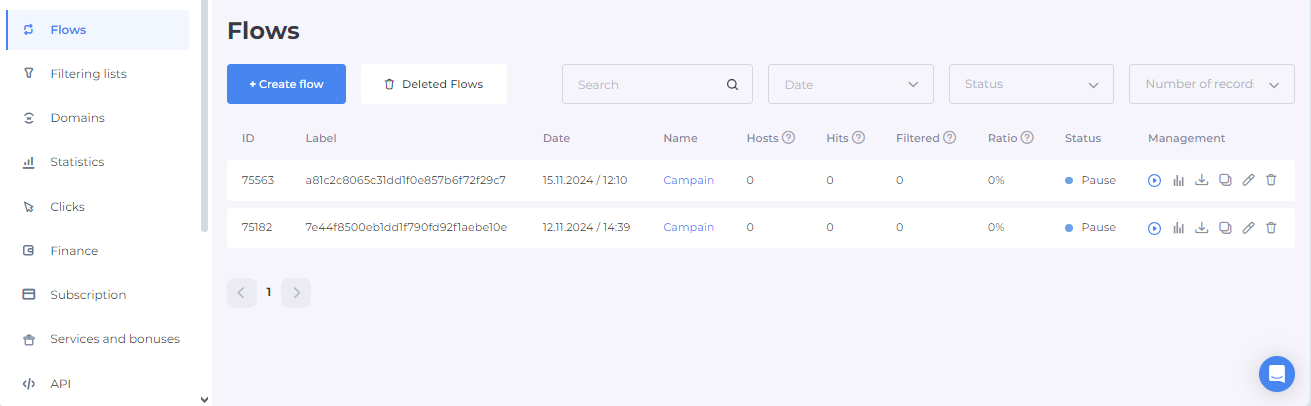Navigate to Finance in the sidebar
Image resolution: width=1311 pixels, height=406 pixels.
pyautogui.click(x=74, y=251)
